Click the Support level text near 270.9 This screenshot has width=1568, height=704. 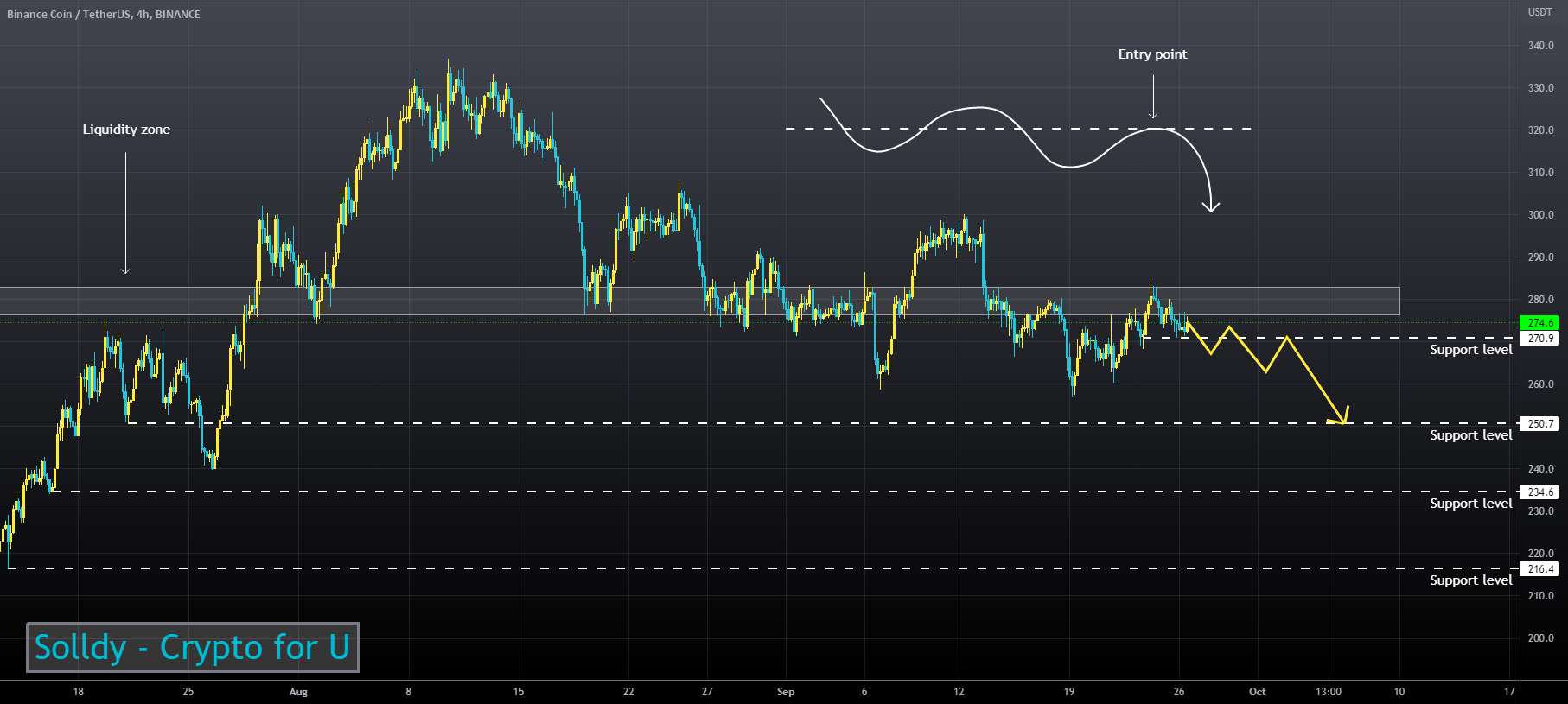click(x=1470, y=350)
